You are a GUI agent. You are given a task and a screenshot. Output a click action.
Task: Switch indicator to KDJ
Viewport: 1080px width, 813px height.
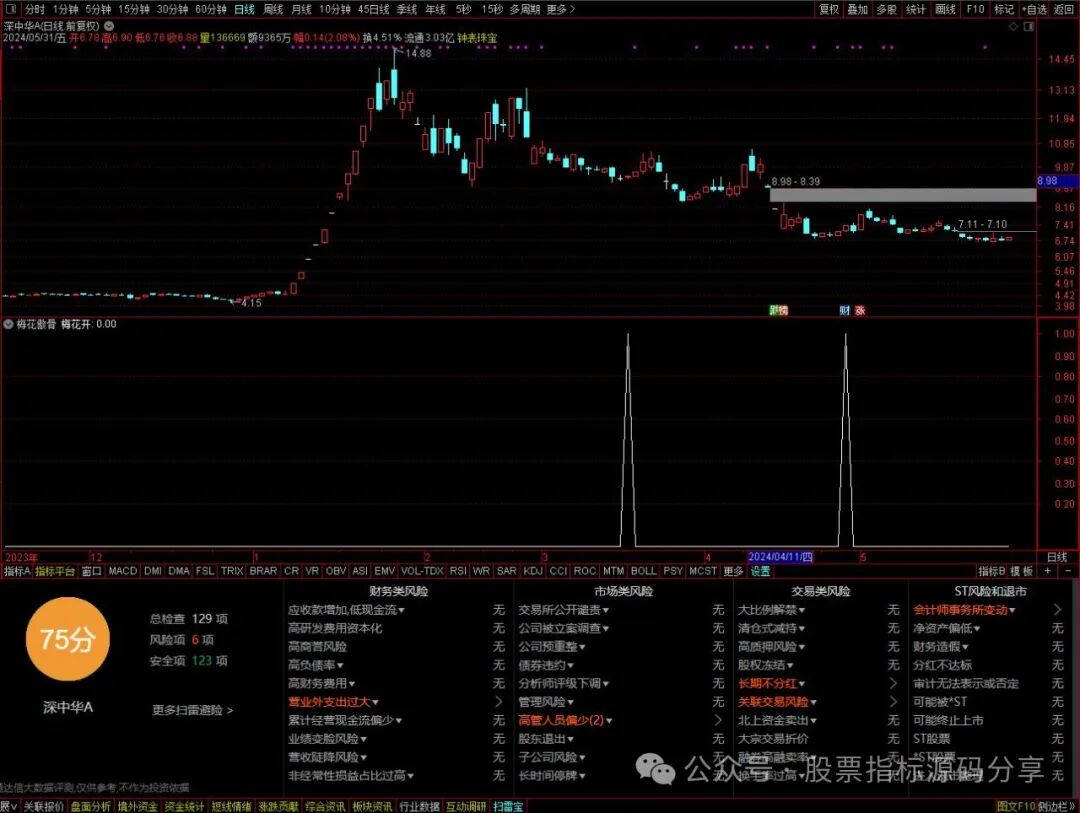(x=533, y=570)
